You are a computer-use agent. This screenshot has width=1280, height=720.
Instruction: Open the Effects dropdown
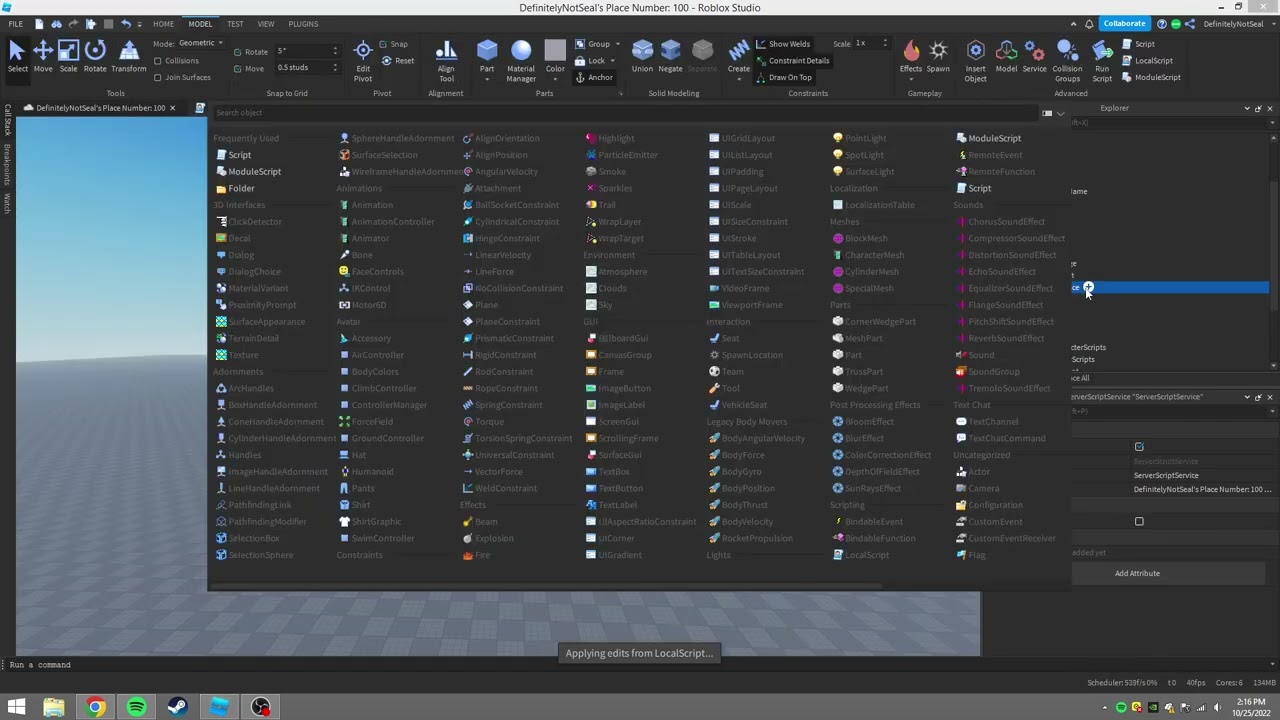coord(911,79)
